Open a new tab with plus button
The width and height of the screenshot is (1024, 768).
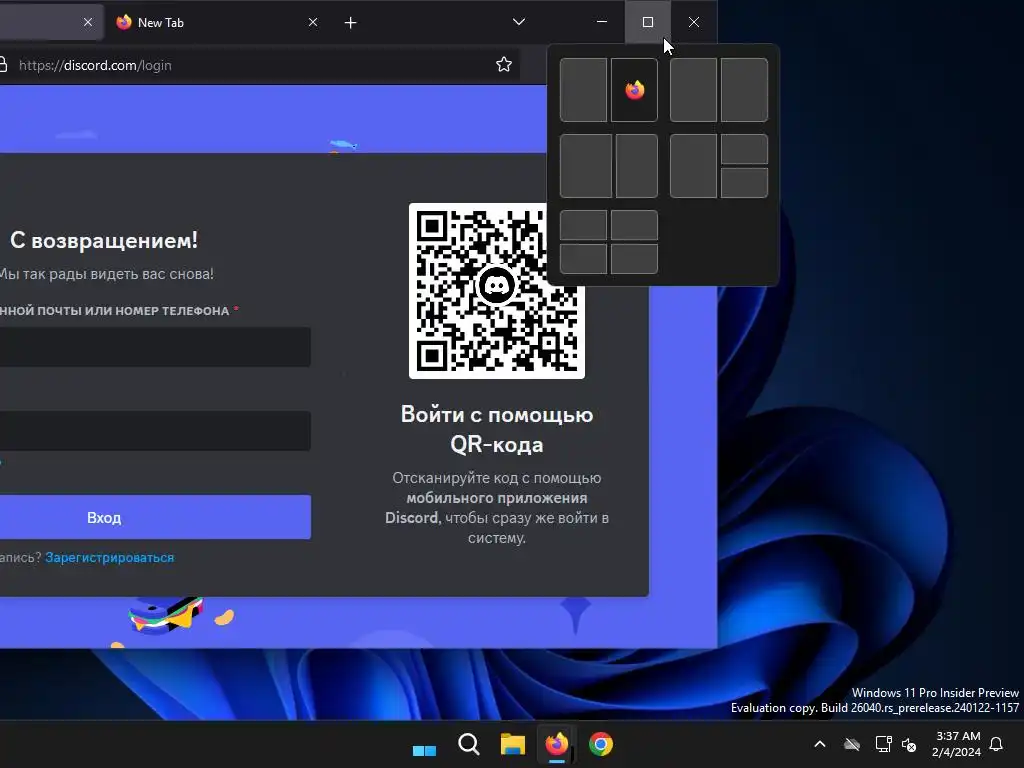(x=351, y=23)
